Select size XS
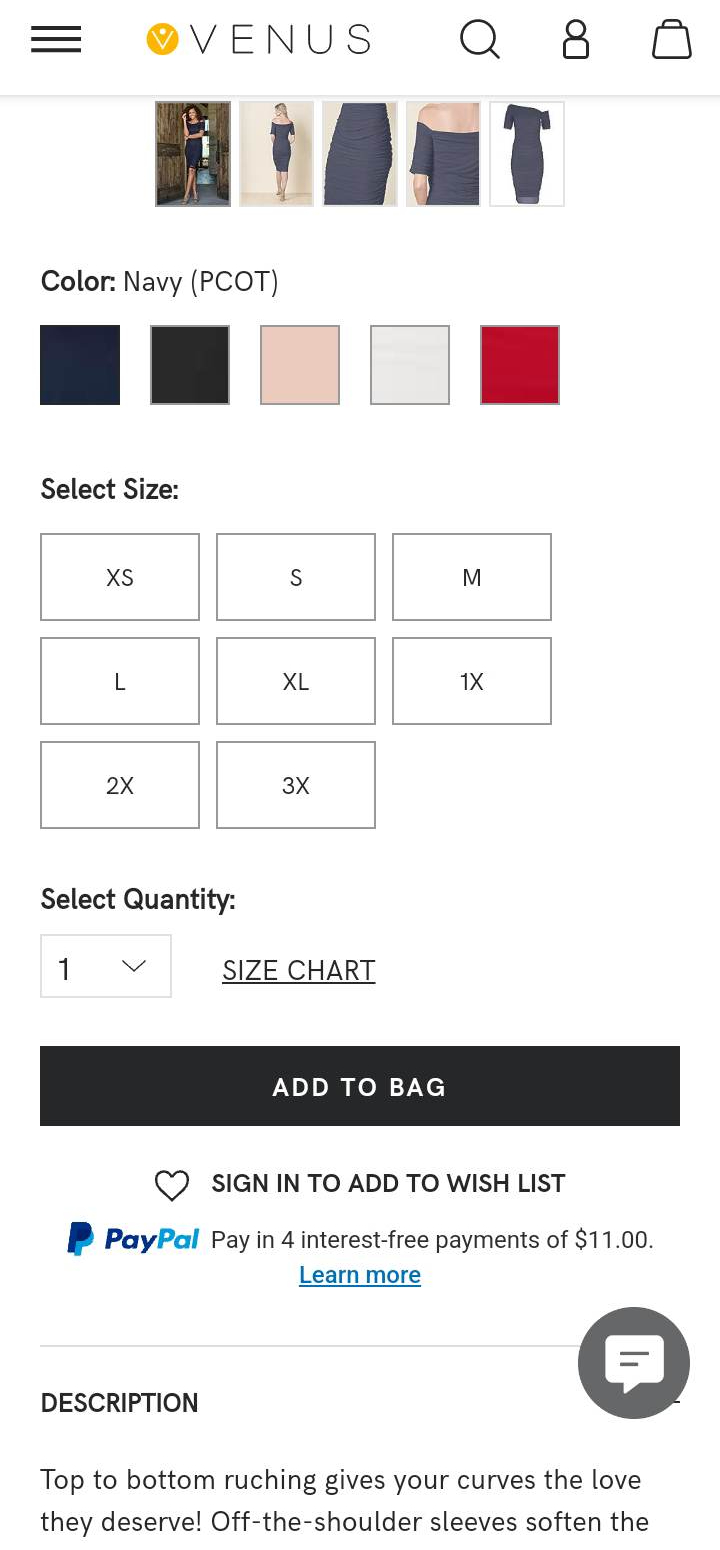720x1550 pixels. (120, 577)
